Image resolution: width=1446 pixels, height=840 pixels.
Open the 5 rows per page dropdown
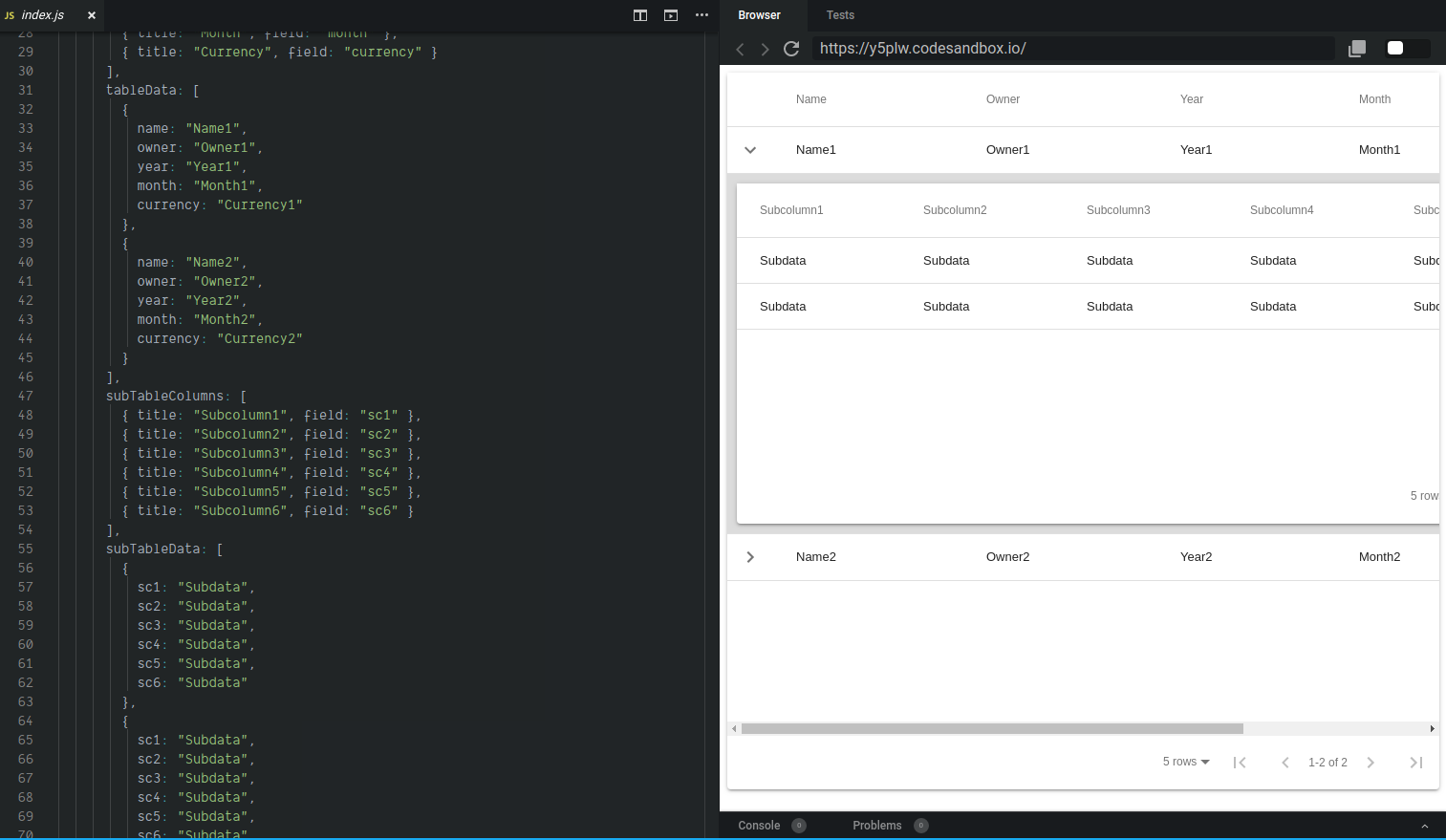click(1185, 762)
